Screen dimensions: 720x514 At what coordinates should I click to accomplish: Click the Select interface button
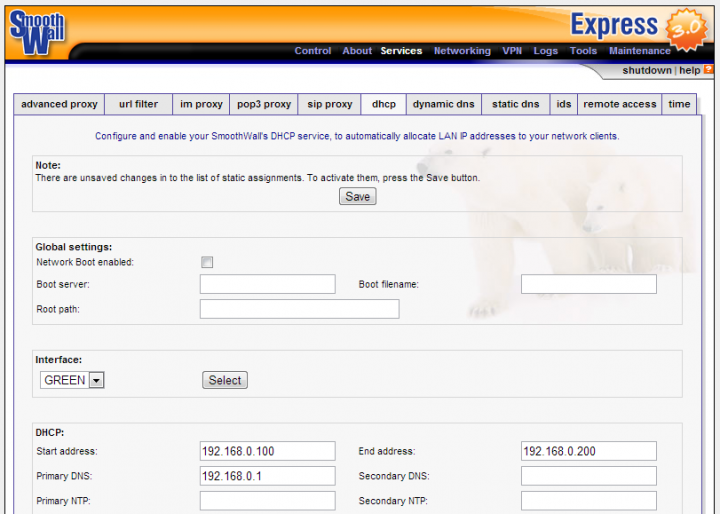click(225, 380)
